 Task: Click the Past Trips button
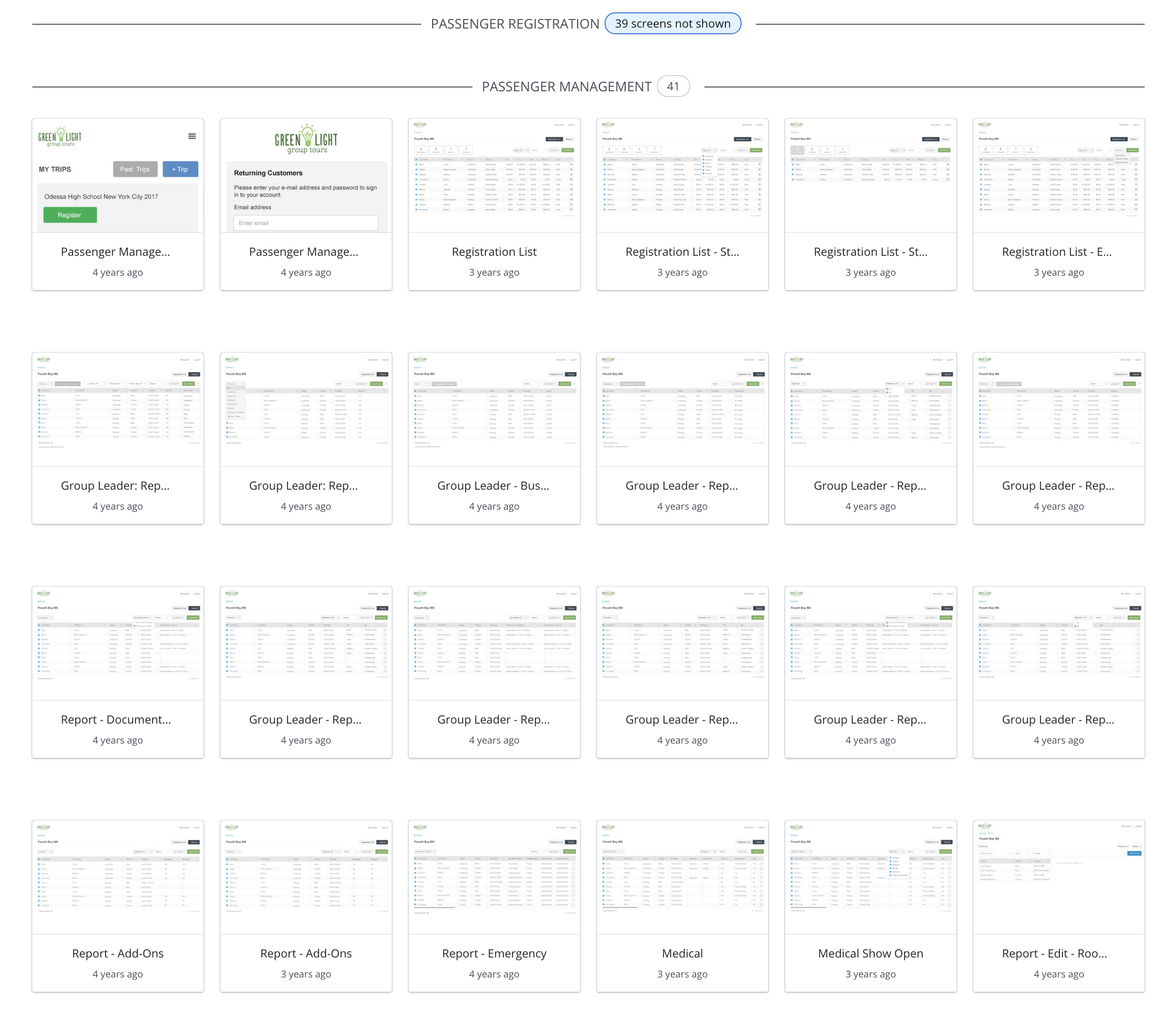click(135, 169)
